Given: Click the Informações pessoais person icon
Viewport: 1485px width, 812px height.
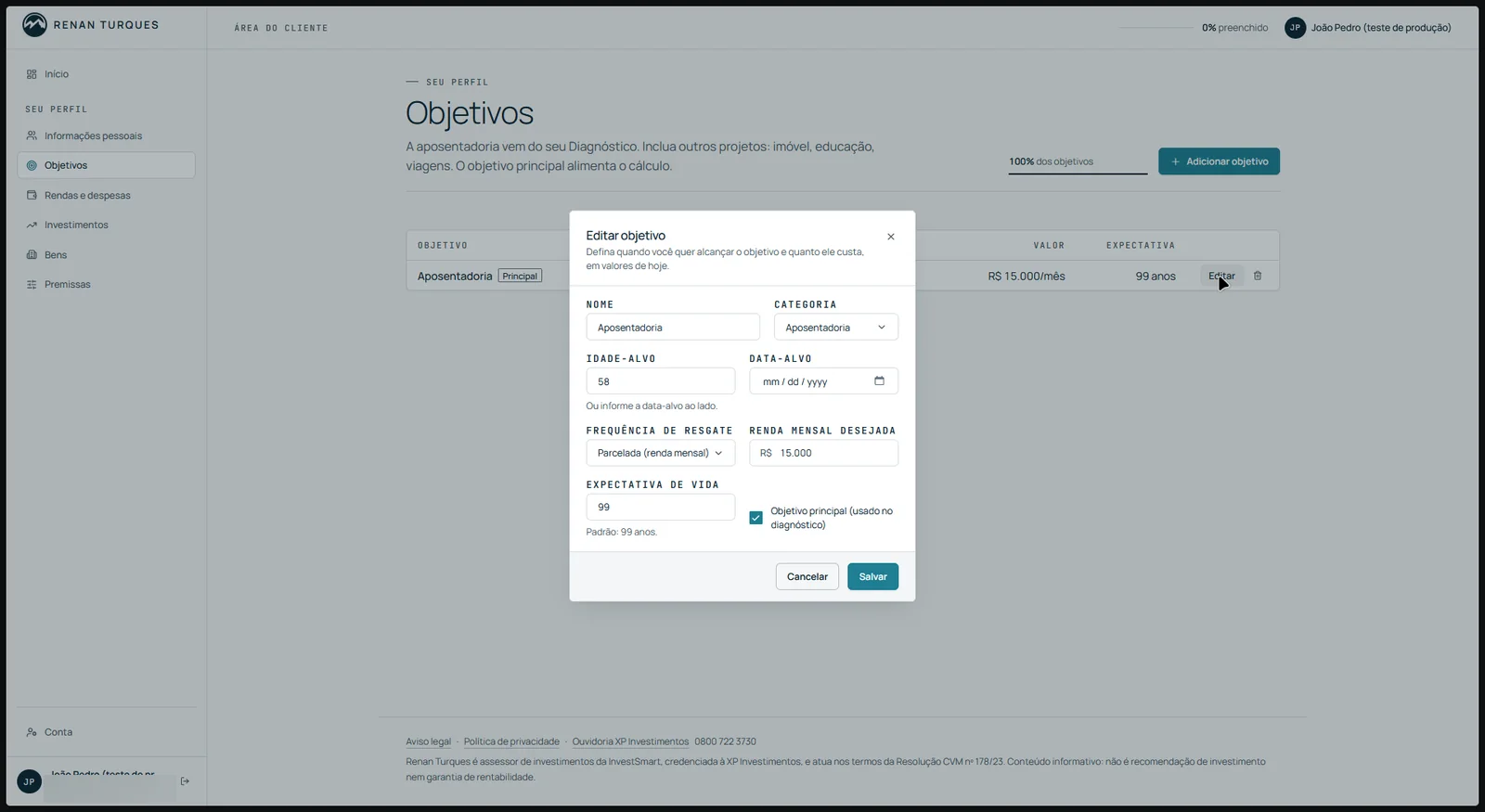Looking at the screenshot, I should click(32, 135).
